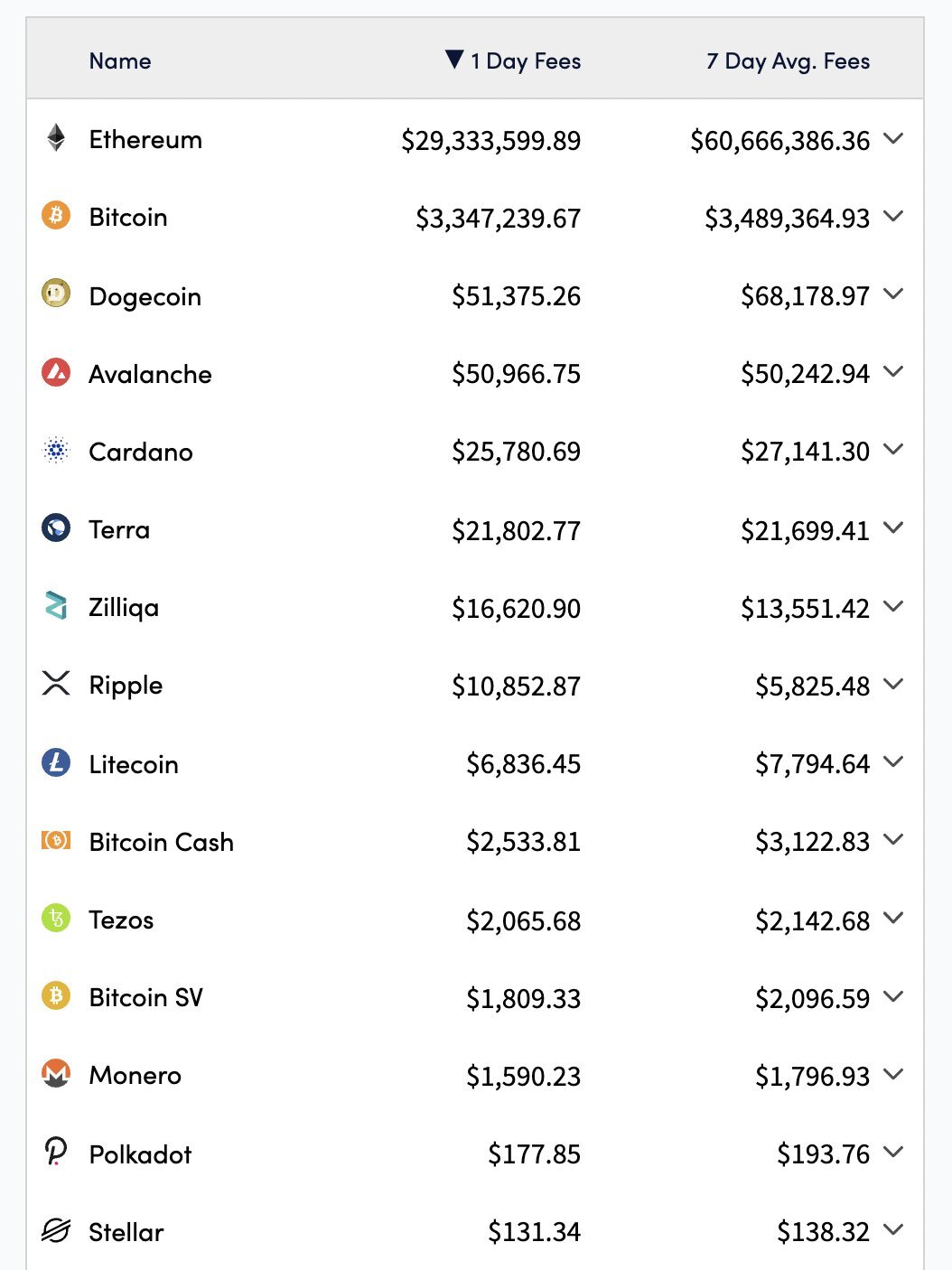Click the blue Litecoin logo icon
The width and height of the screenshot is (952, 1270).
point(56,762)
